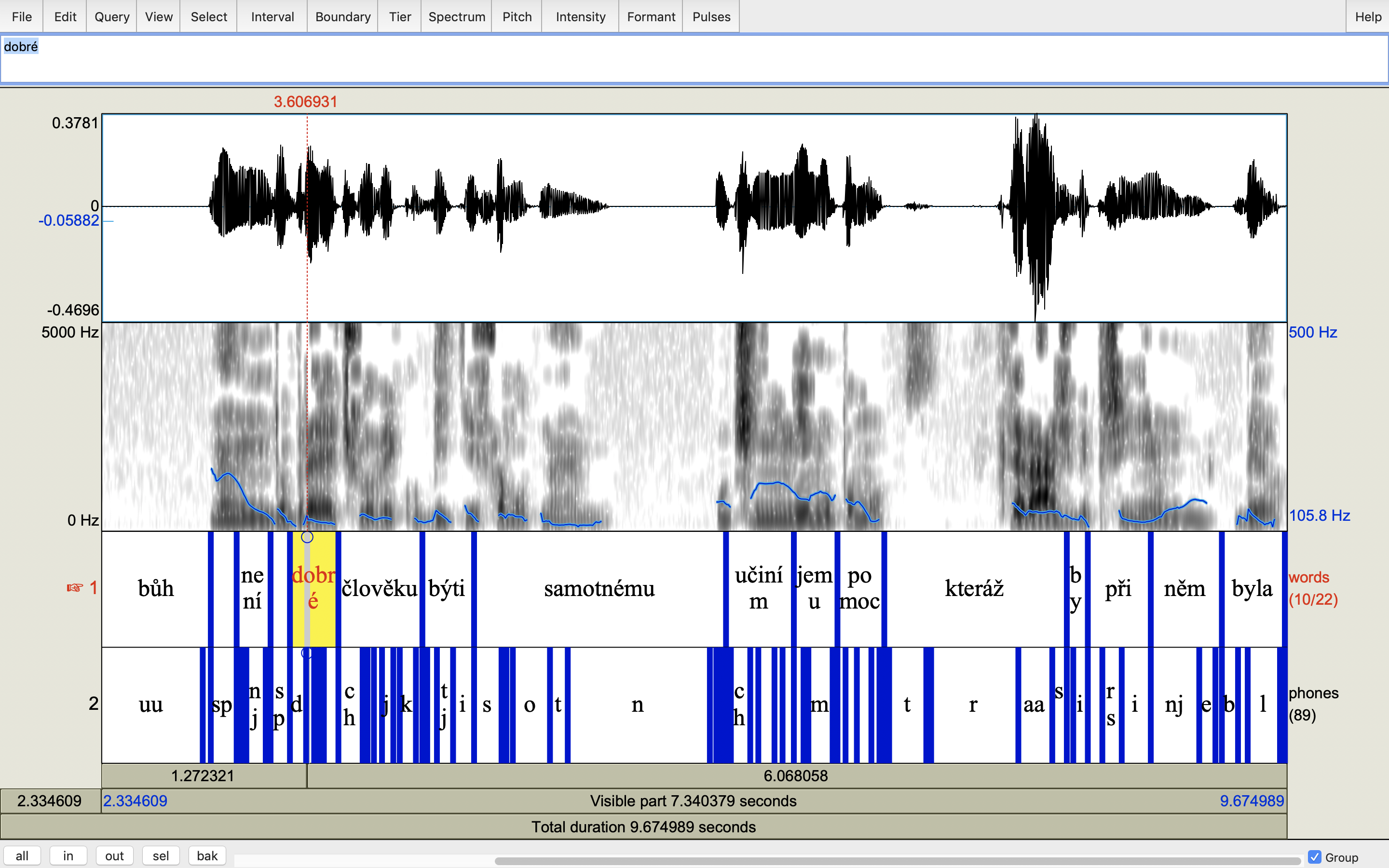Play the visible part 7.340379 seconds bar
Screen dimensions: 1389x868
coord(693,801)
